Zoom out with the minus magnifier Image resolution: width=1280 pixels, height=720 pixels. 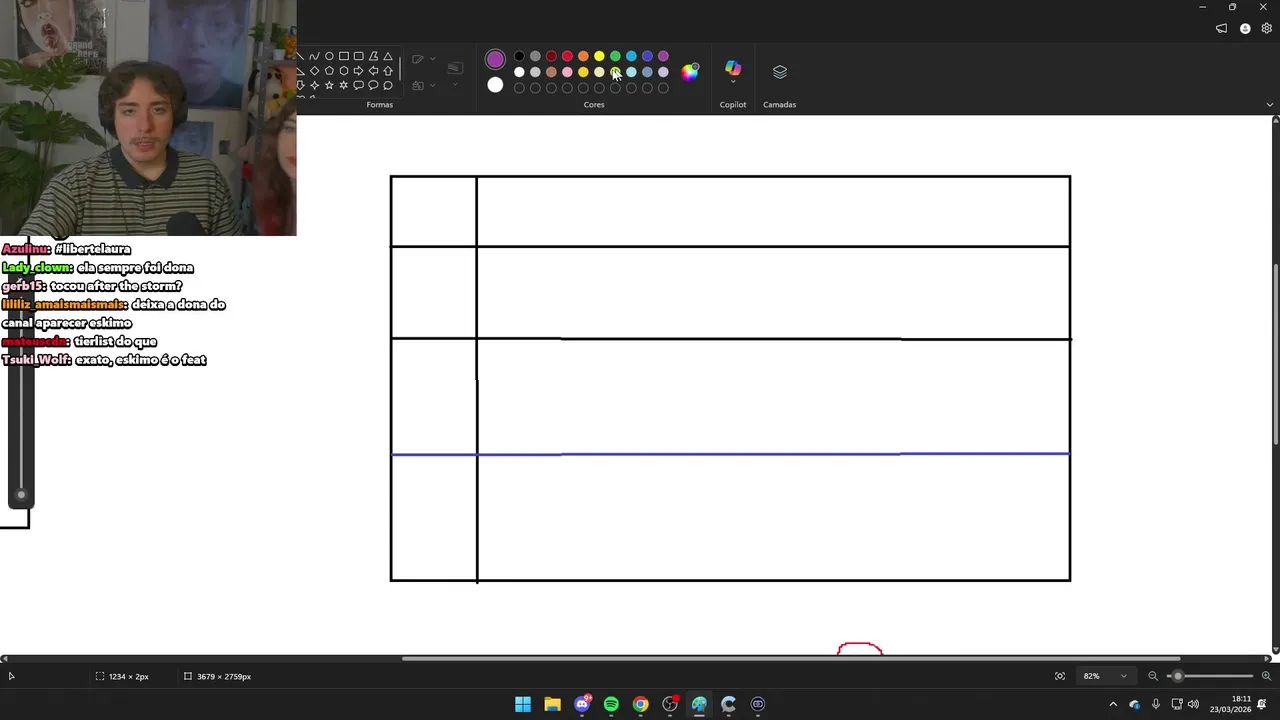(x=1153, y=676)
